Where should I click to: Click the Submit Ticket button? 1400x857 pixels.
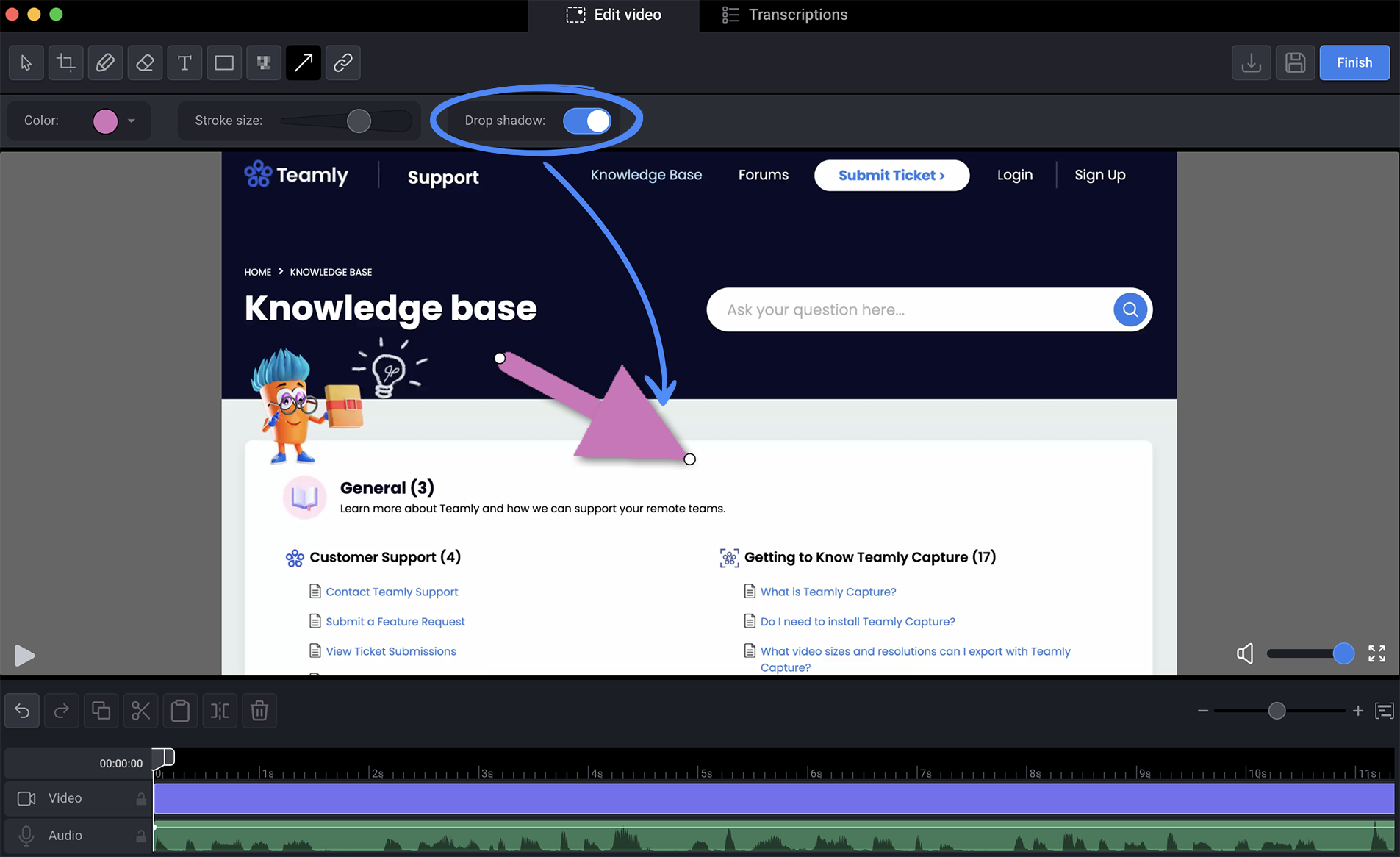pos(891,175)
